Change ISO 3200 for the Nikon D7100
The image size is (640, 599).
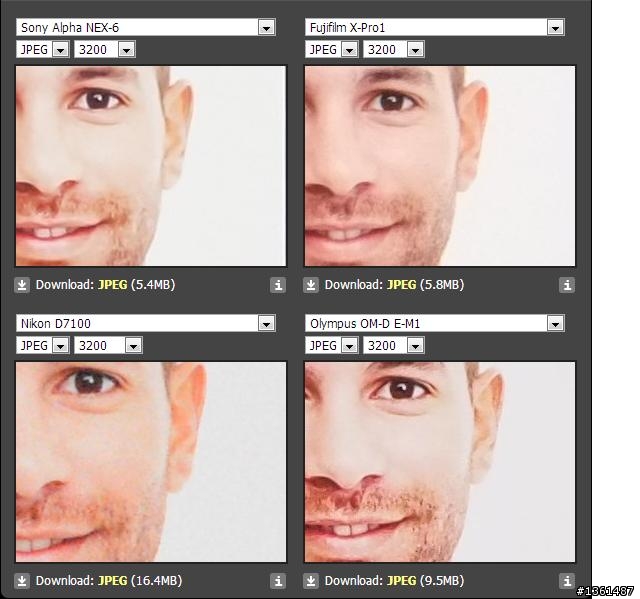pos(108,346)
